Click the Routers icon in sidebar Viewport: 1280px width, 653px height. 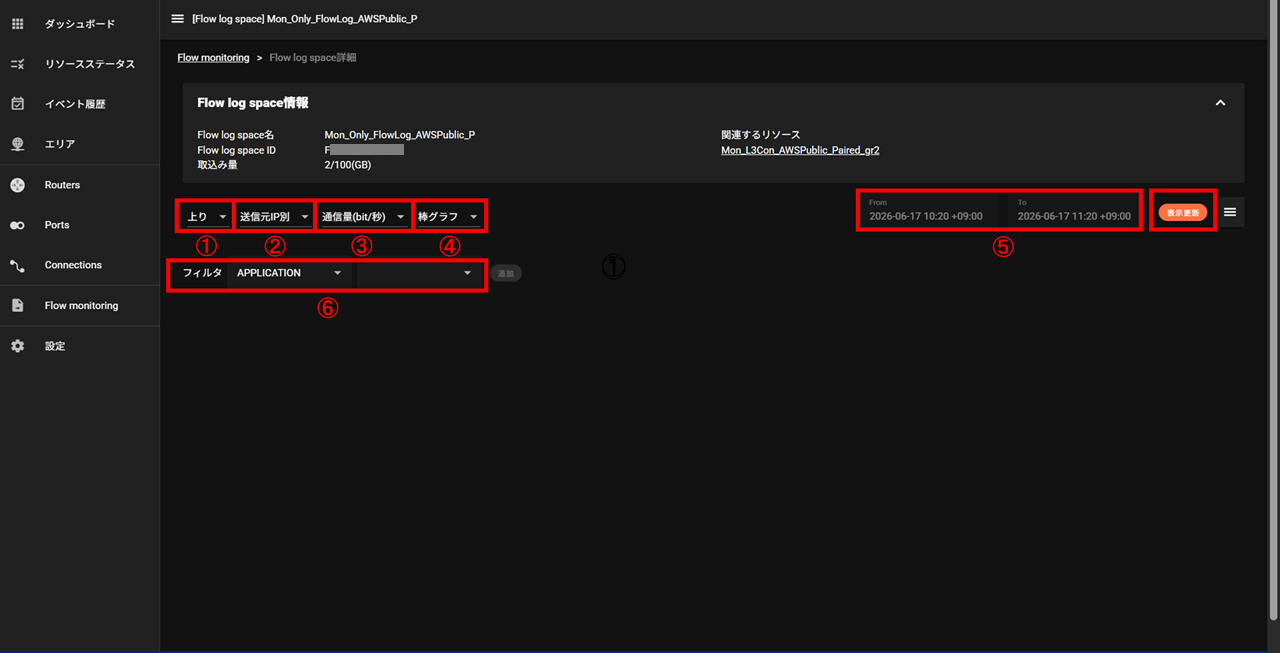(17, 185)
